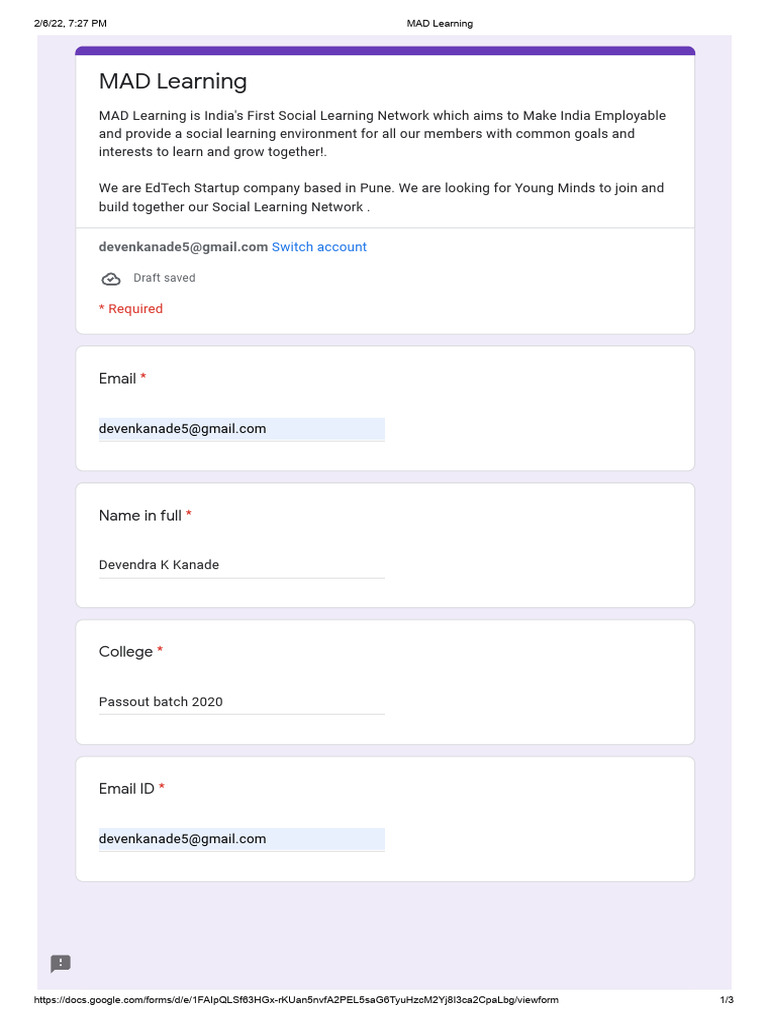This screenshot has width=768, height=1024.
Task: Focus the Email input field
Action: pos(241,429)
